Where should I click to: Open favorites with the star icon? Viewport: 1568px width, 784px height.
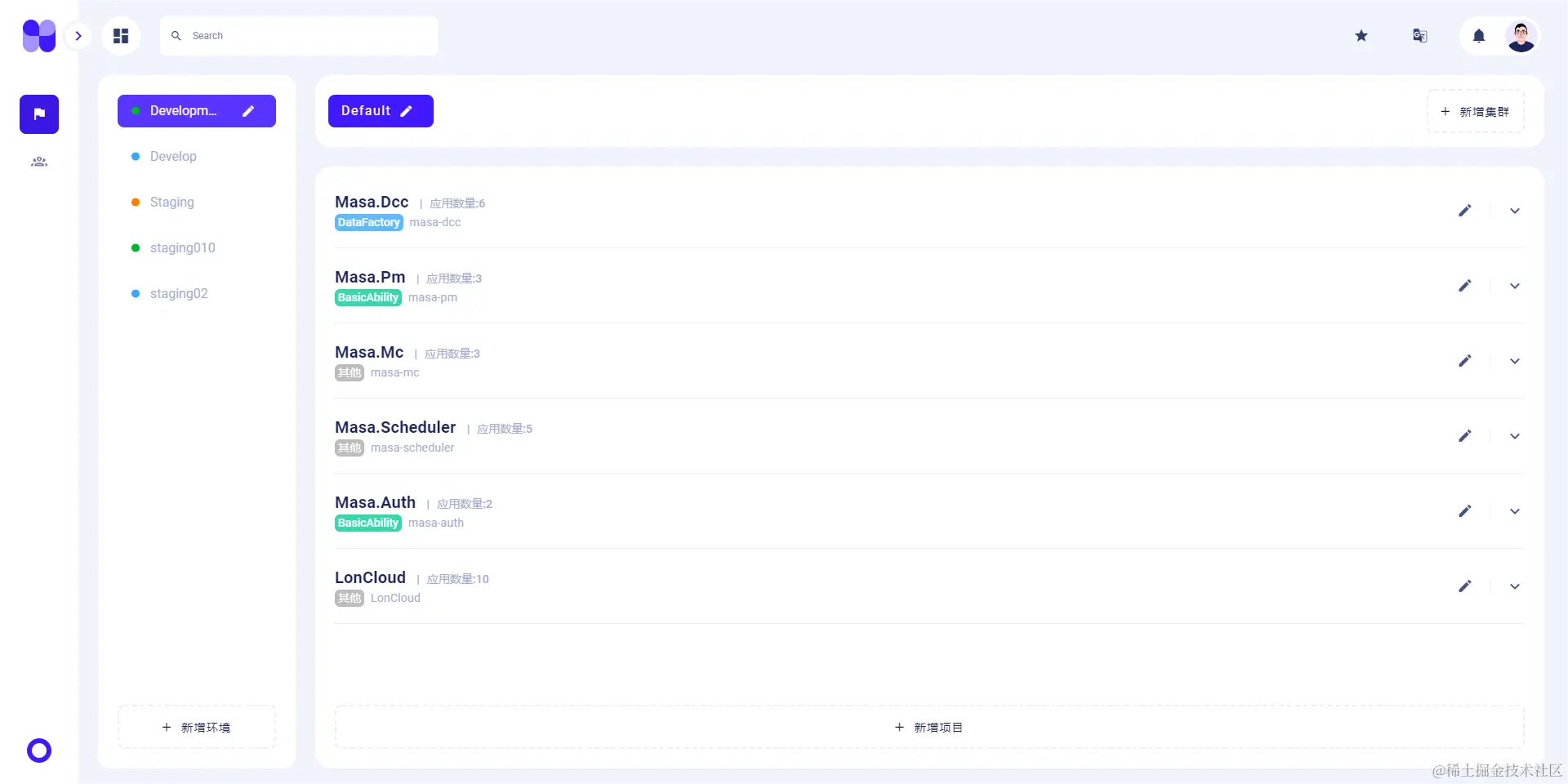pyautogui.click(x=1361, y=36)
